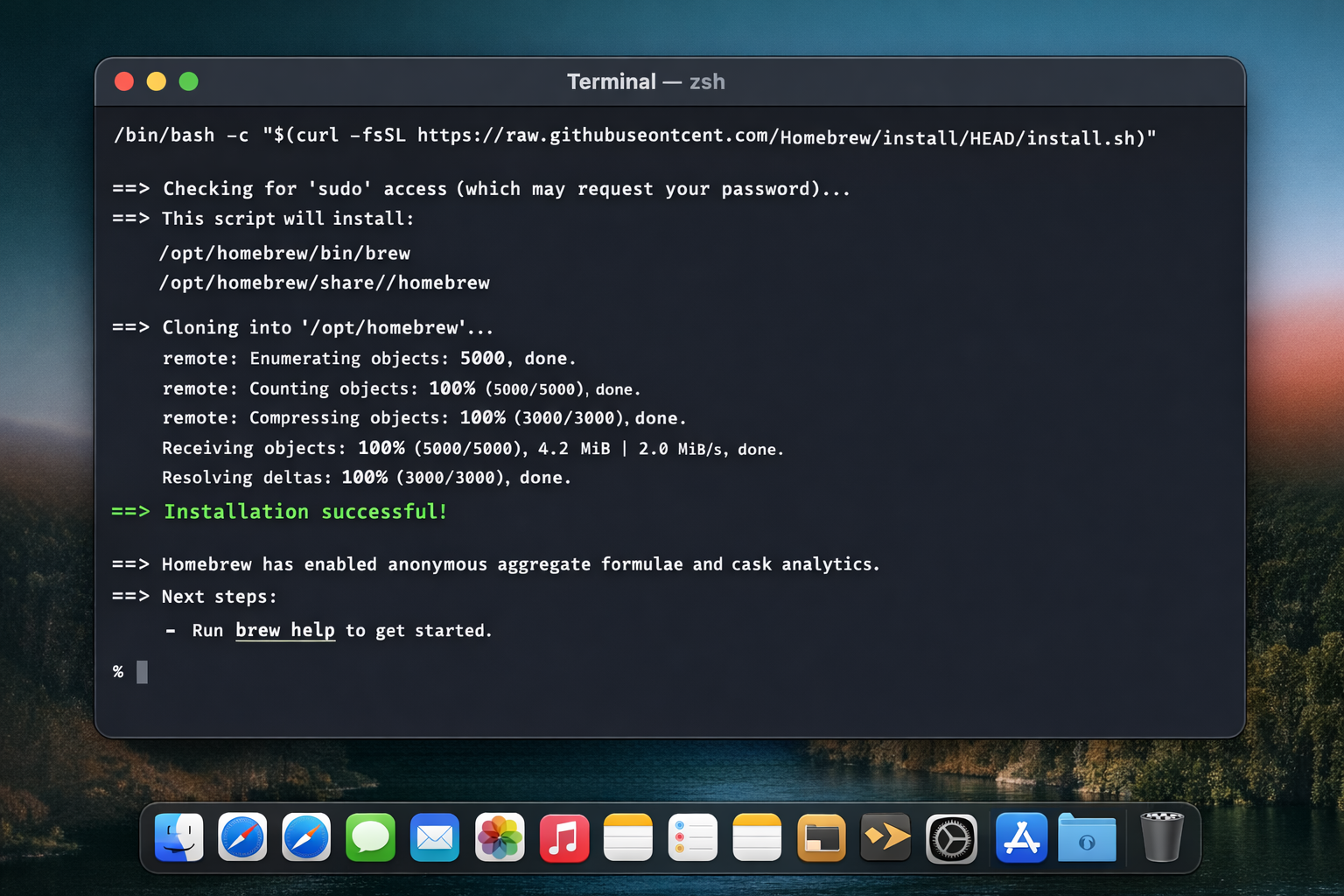The width and height of the screenshot is (1344, 896).
Task: Open Finder from the dock
Action: pyautogui.click(x=178, y=837)
